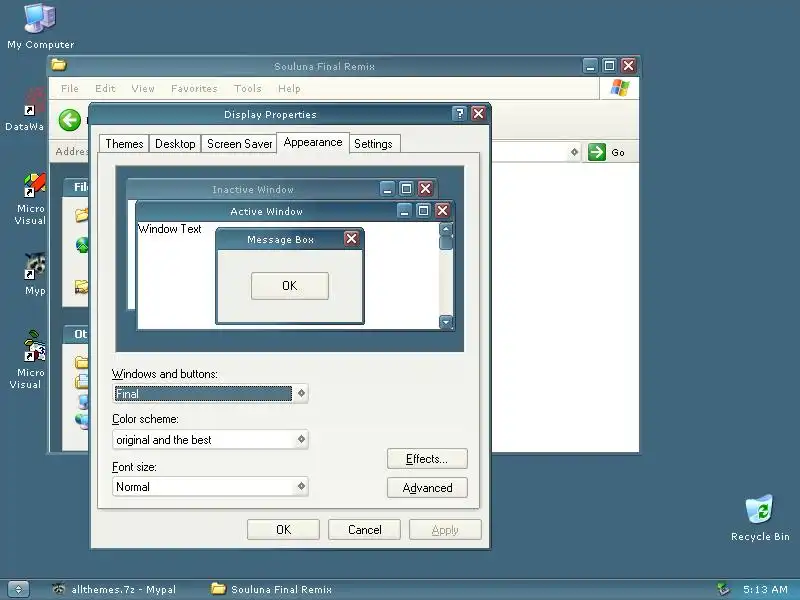The image size is (800, 600).
Task: Close the Souluna Final Remix window
Action: (x=629, y=65)
